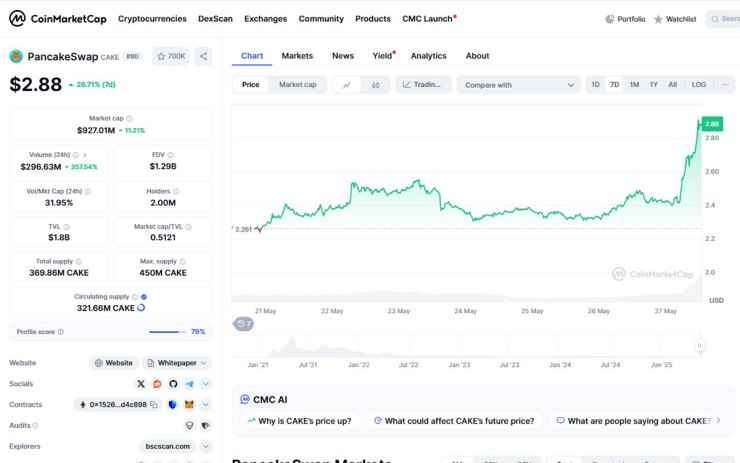Switch to the News tab
Image resolution: width=740 pixels, height=463 pixels.
point(343,56)
